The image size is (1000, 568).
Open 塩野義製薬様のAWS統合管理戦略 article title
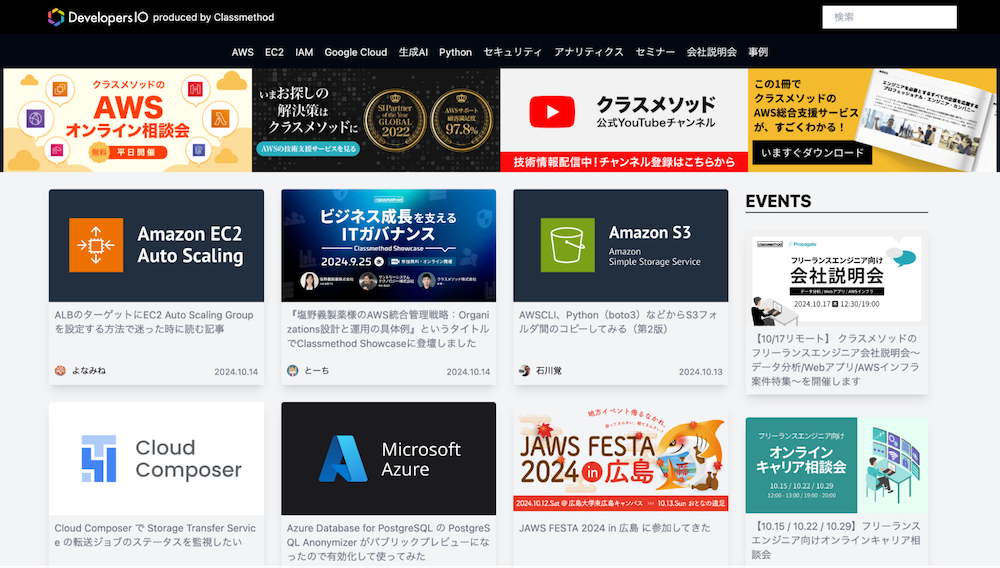[388, 329]
